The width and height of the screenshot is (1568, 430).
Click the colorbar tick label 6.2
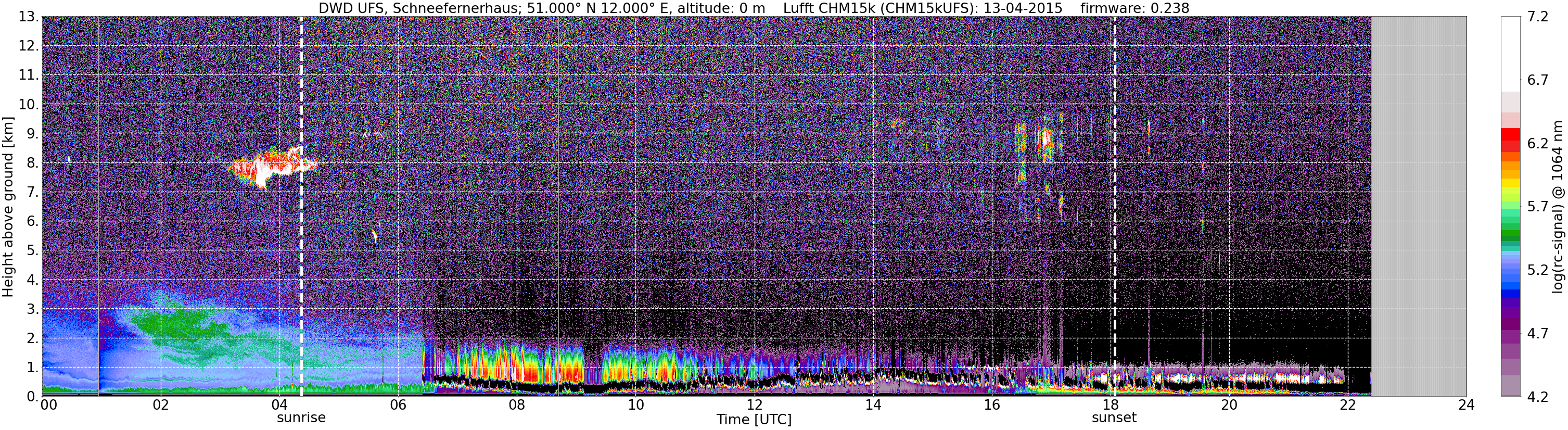[1538, 144]
